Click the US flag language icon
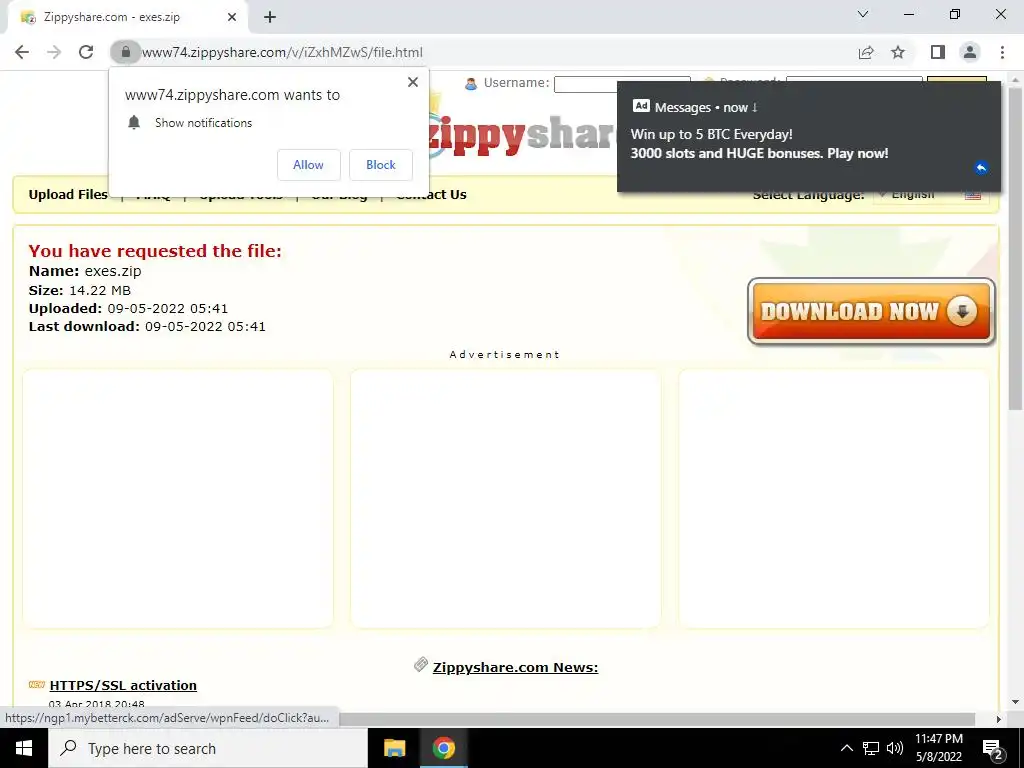The height and width of the screenshot is (768, 1024). point(973,194)
